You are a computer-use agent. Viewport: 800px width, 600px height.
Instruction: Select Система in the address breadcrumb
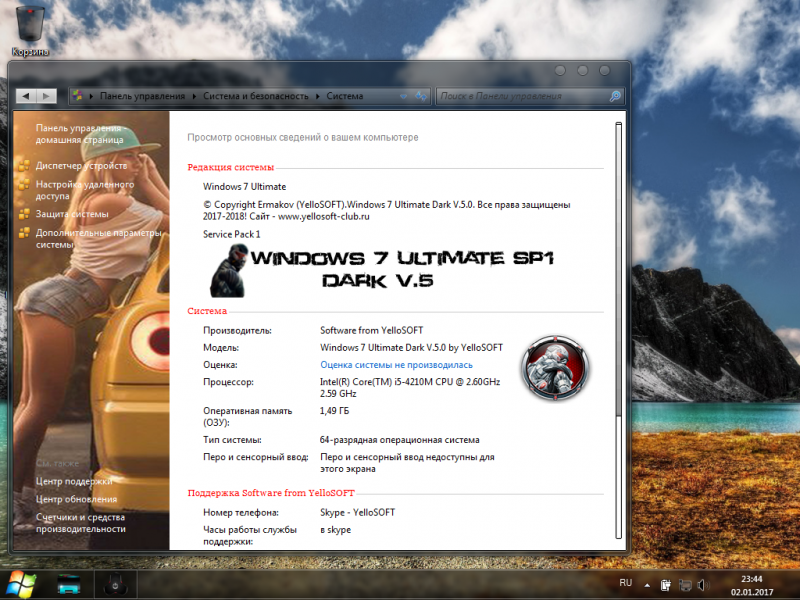point(345,96)
